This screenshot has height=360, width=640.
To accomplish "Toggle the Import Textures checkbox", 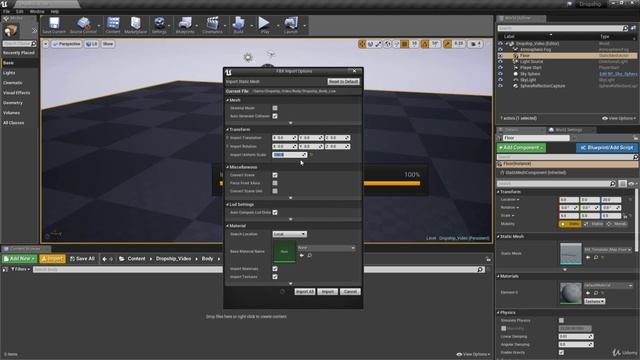I will click(x=275, y=277).
